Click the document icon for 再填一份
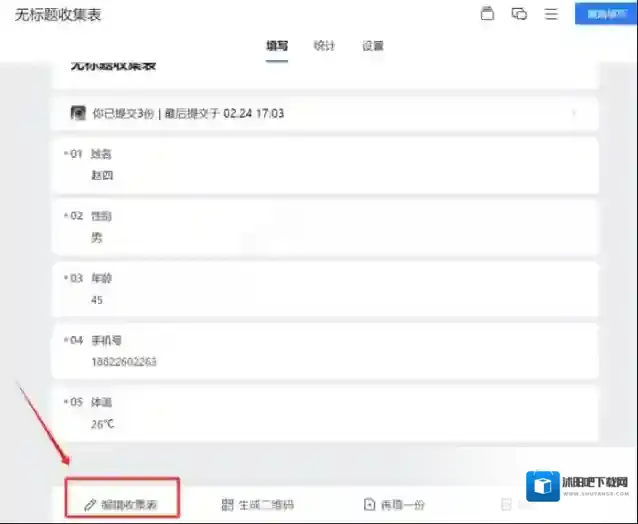The image size is (638, 524). (x=369, y=505)
